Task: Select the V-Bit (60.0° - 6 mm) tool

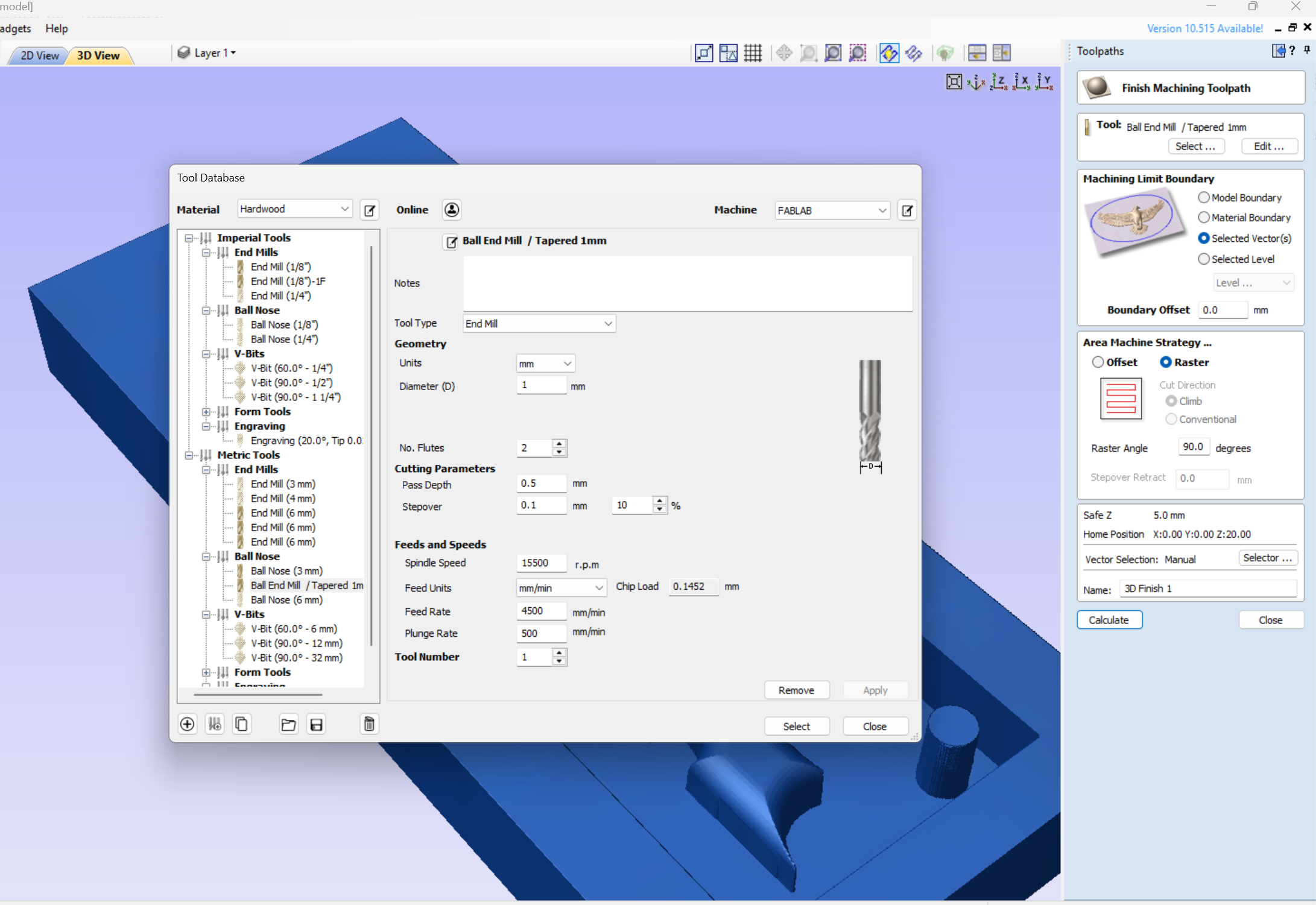Action: (x=294, y=629)
